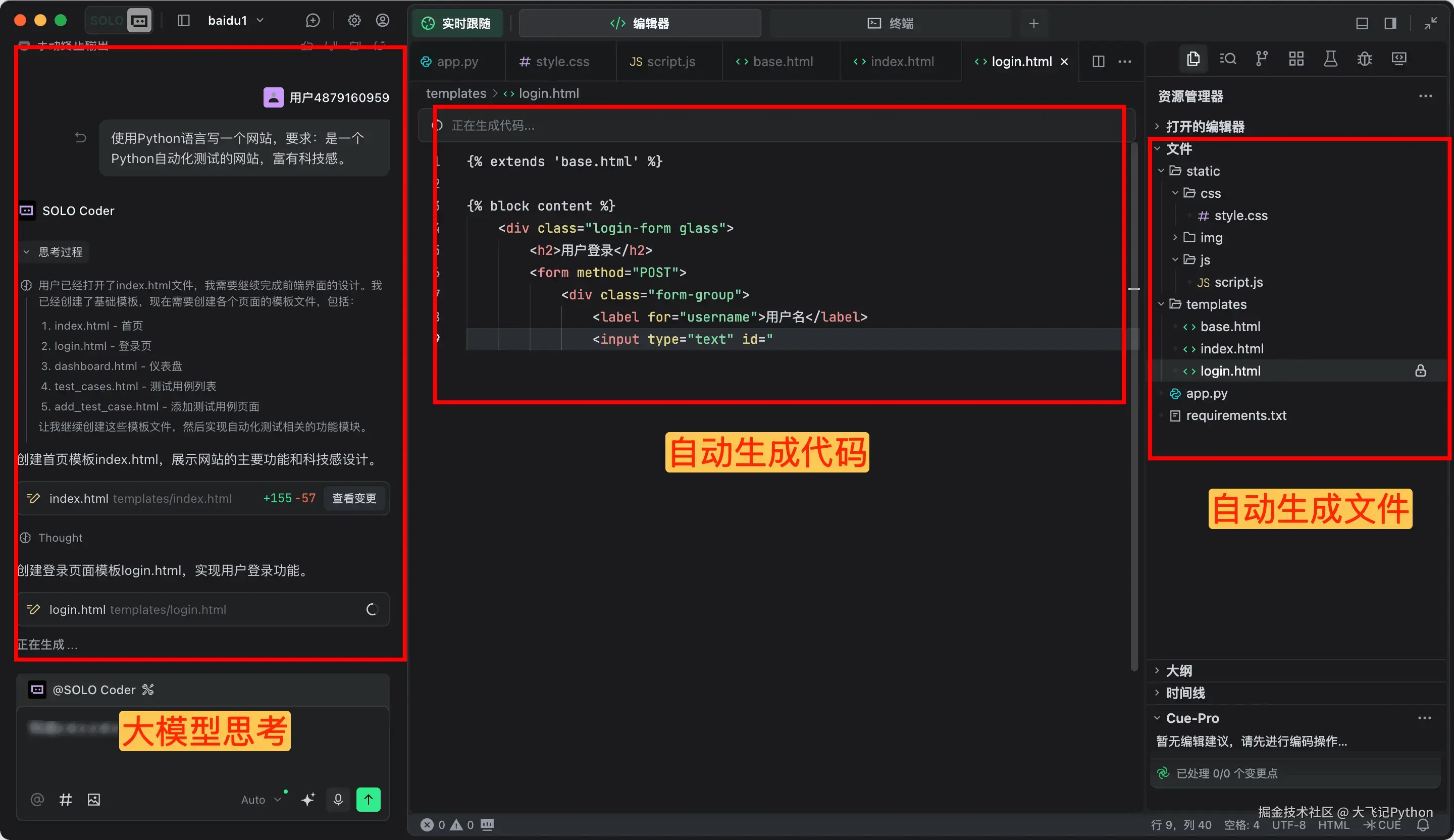Click the microphone voice input icon
This screenshot has height=840, width=1454.
[x=338, y=800]
